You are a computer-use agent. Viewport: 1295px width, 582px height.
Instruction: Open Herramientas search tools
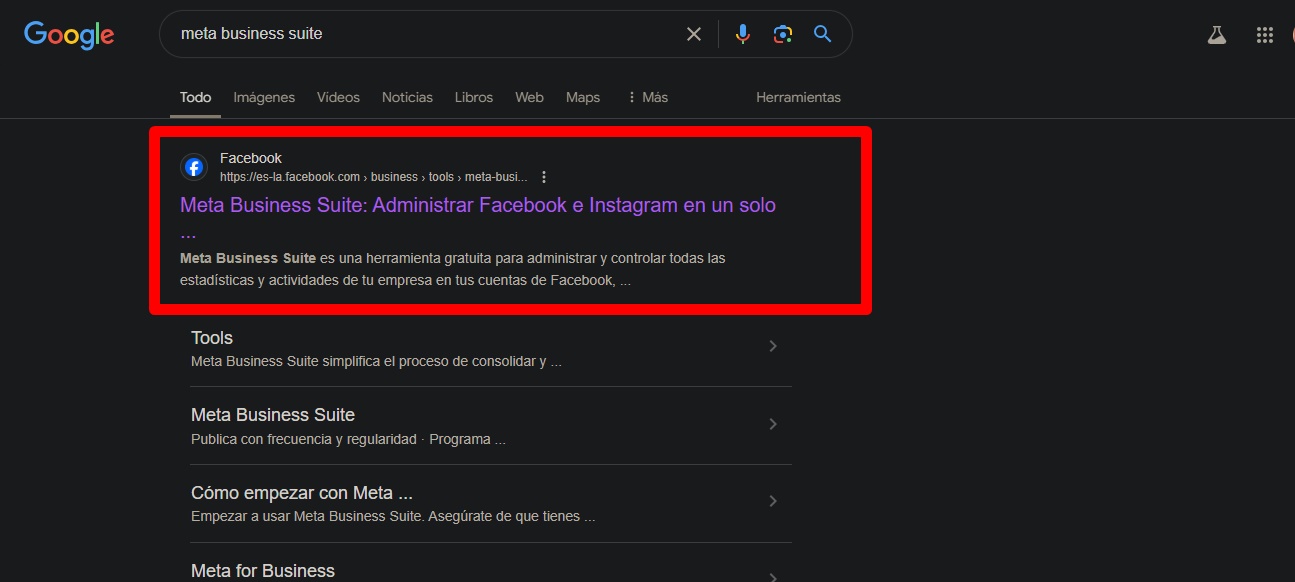tap(798, 97)
